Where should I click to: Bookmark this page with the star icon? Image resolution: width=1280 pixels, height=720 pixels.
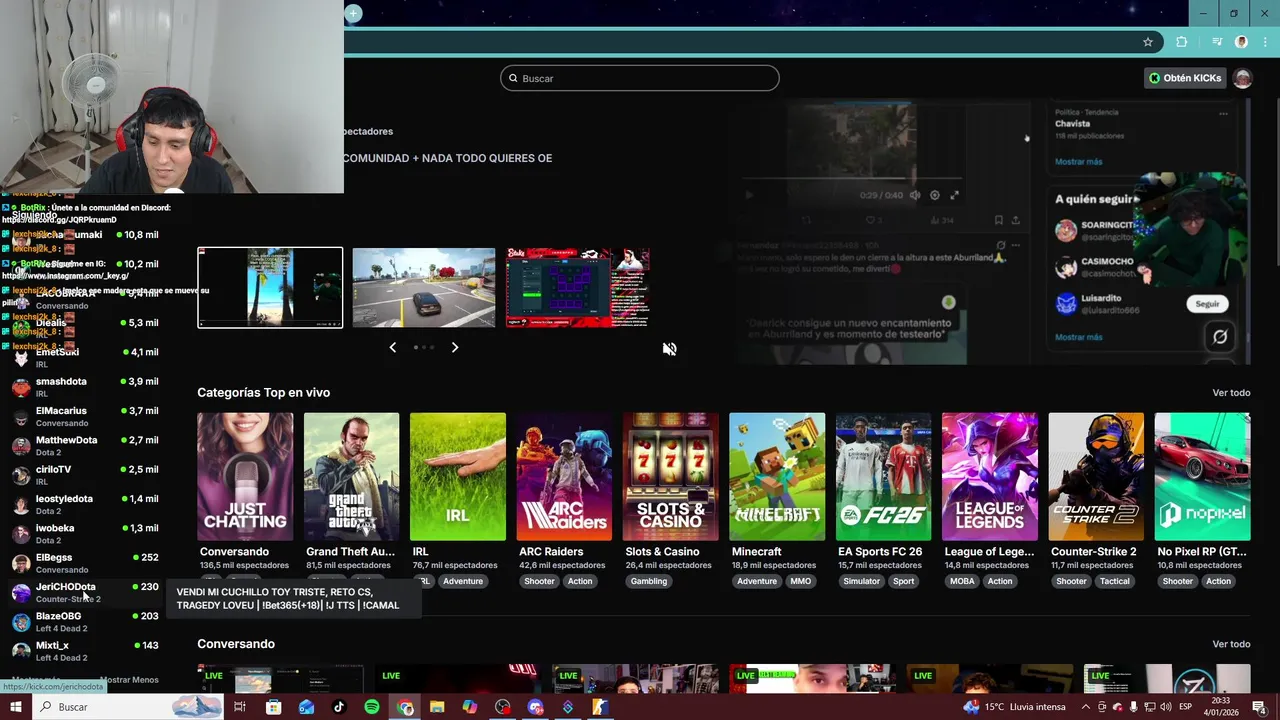tap(1148, 42)
